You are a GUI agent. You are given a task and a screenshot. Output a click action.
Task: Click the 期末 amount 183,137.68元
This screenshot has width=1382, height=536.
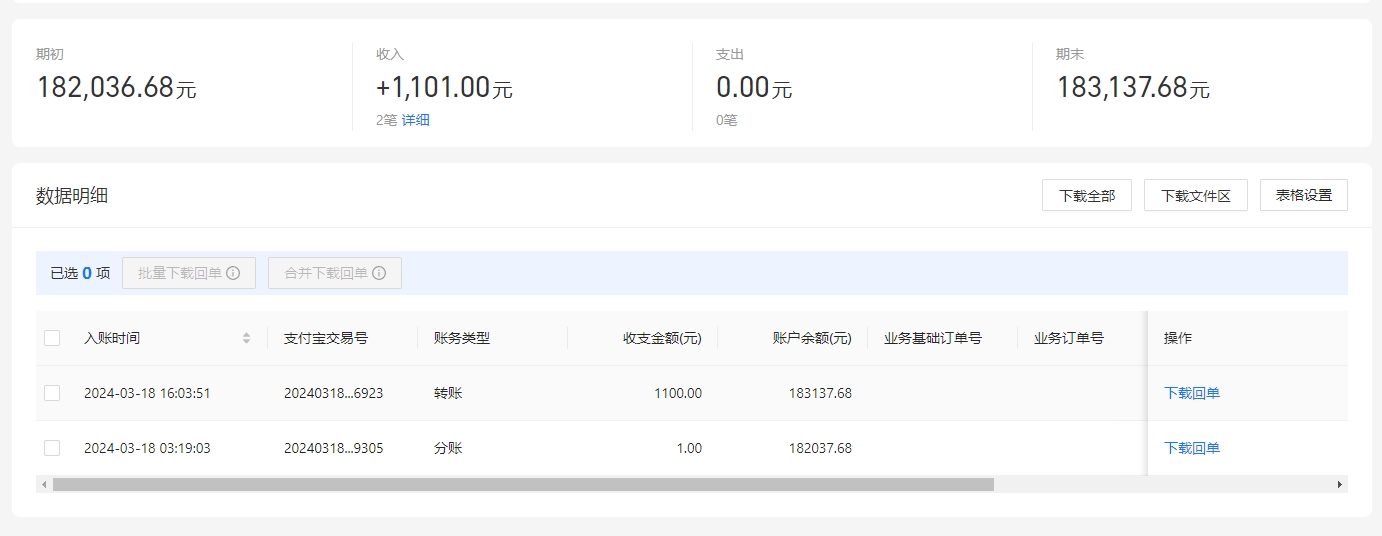(x=1133, y=87)
